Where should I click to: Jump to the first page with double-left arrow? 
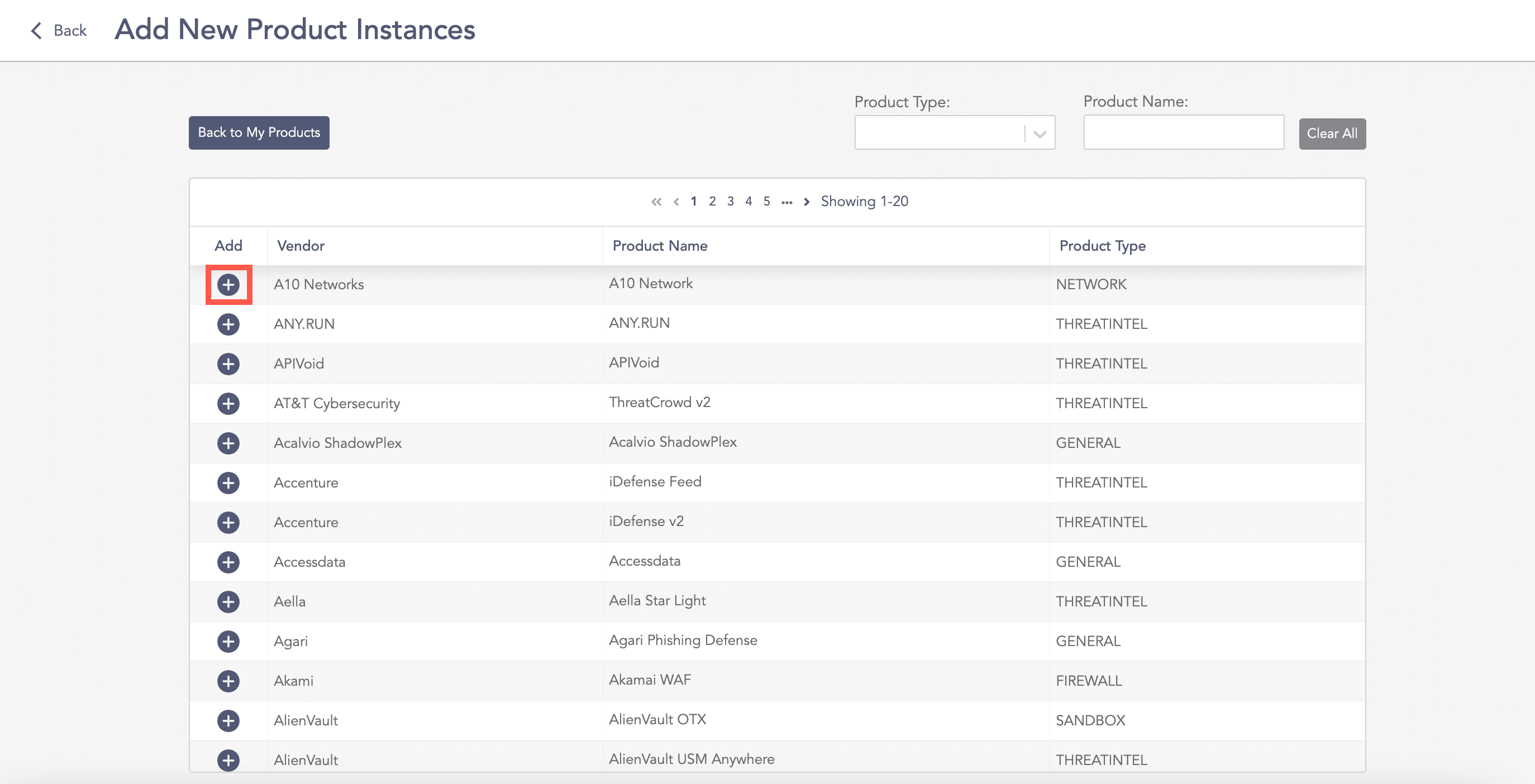[x=656, y=202]
